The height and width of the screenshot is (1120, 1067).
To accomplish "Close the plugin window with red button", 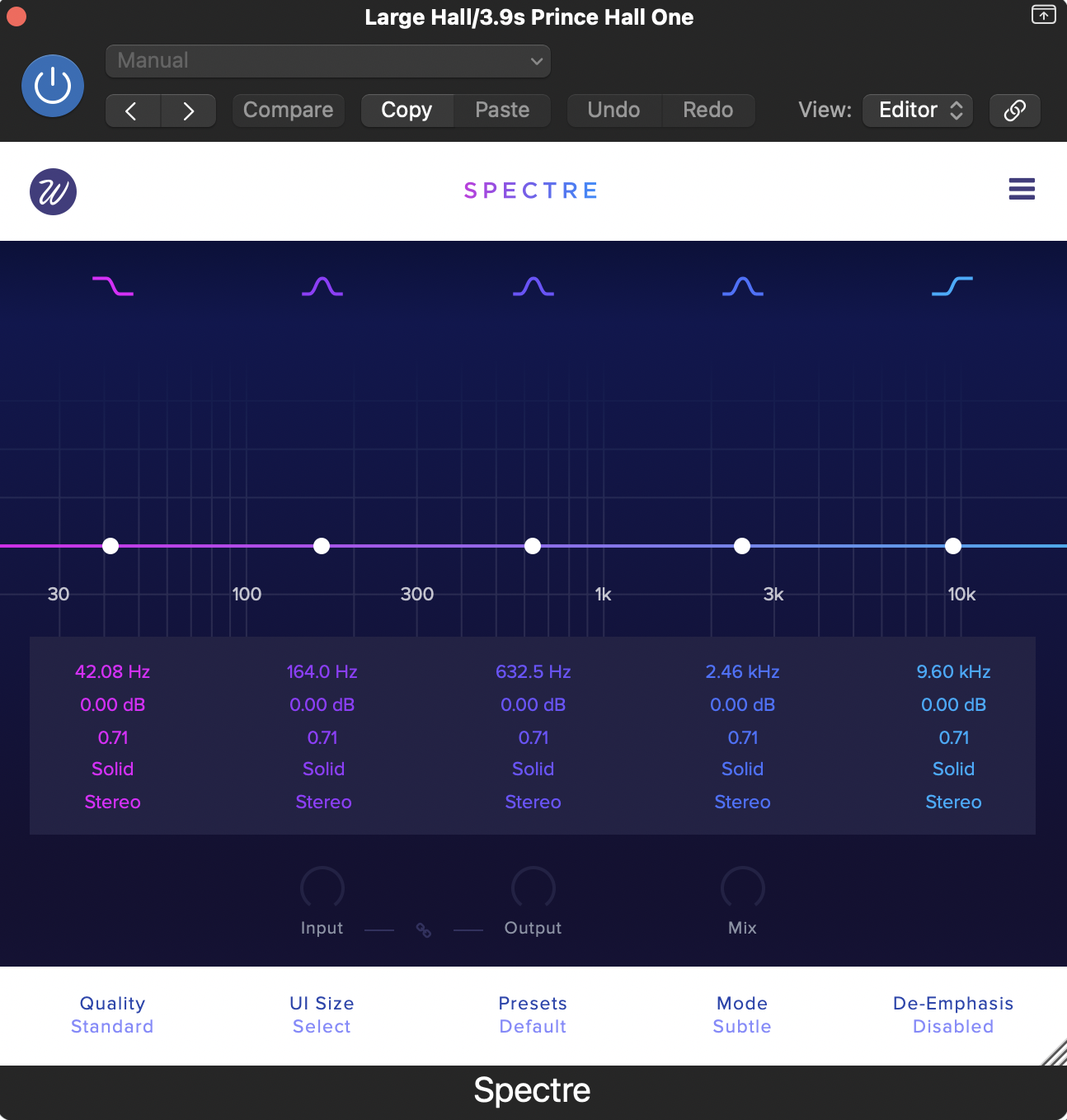I will 16,16.
